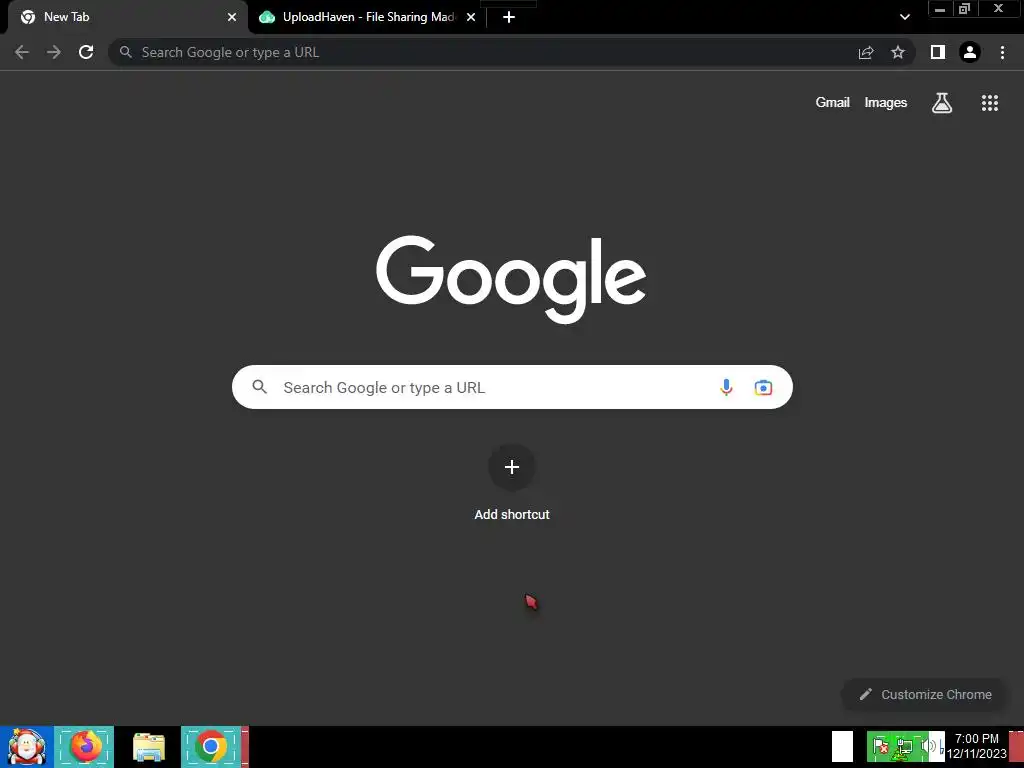Viewport: 1024px width, 768px height.
Task: Click the Customize Chrome button
Action: (925, 694)
